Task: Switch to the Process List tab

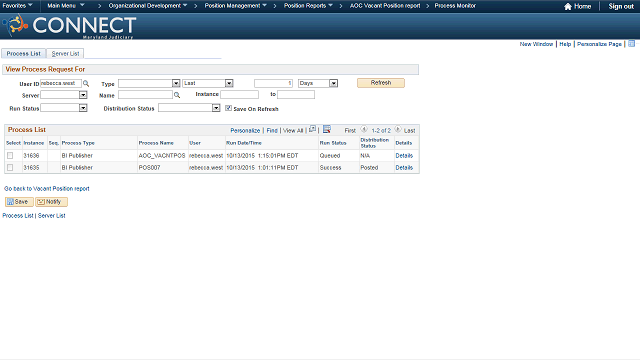Action: pyautogui.click(x=24, y=53)
